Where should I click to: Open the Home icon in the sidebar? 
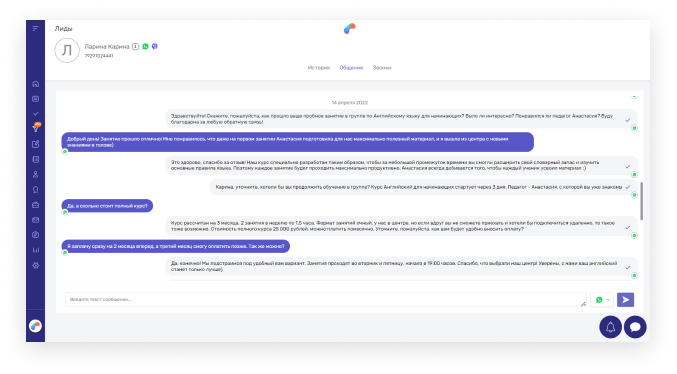(35, 84)
